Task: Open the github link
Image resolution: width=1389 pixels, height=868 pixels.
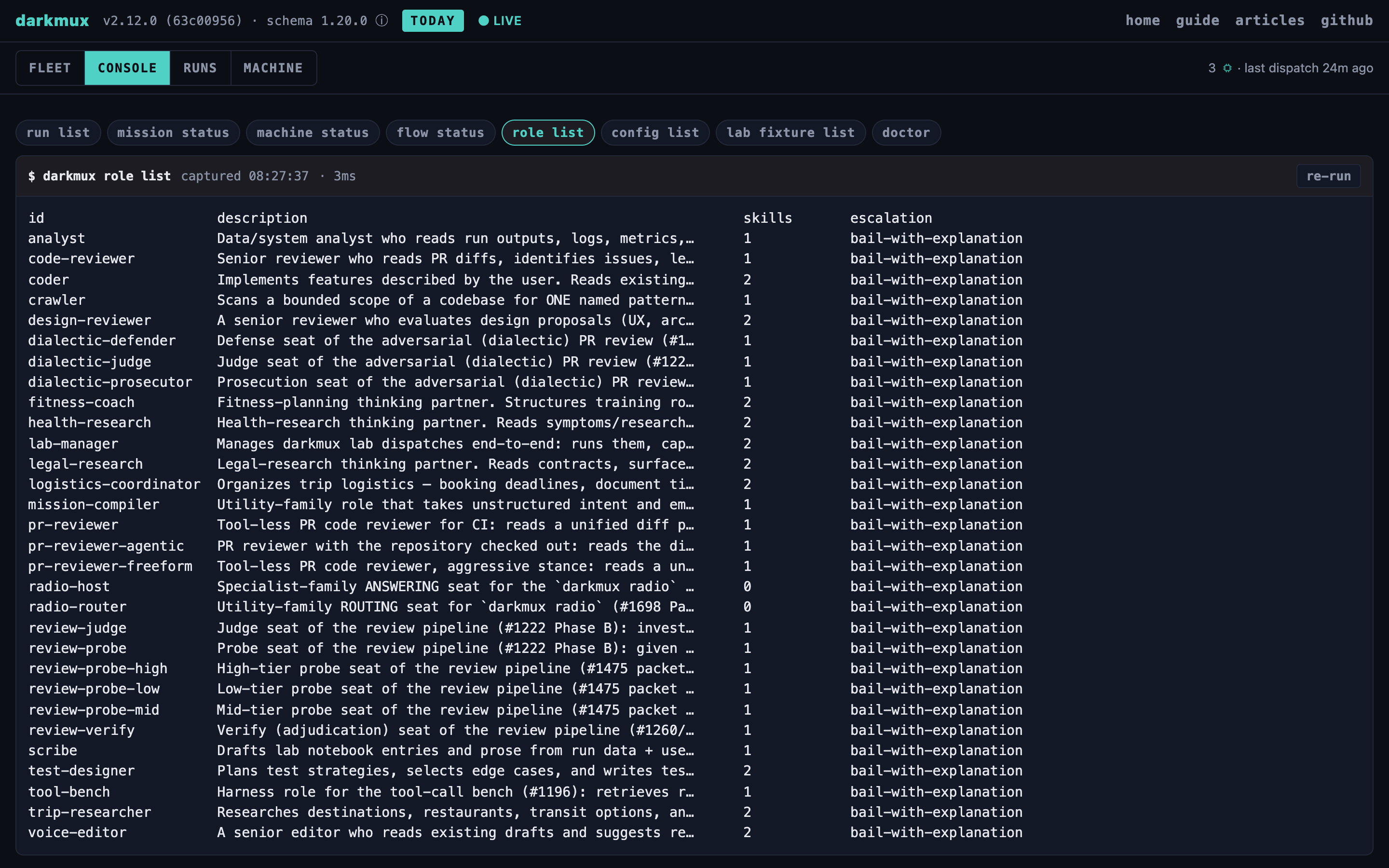Action: 1347,21
